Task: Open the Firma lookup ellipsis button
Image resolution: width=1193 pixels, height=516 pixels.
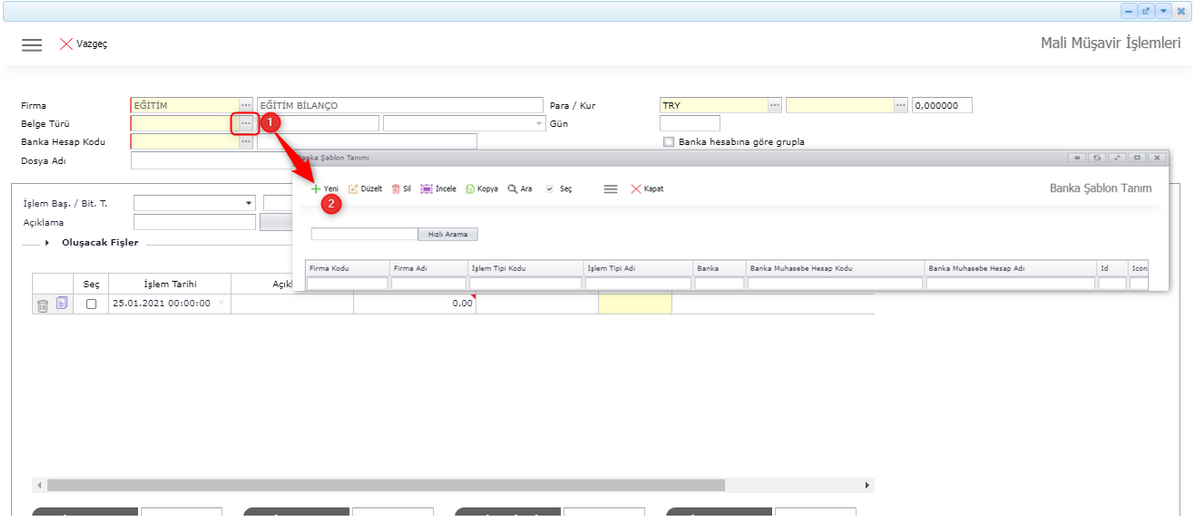Action: click(246, 105)
